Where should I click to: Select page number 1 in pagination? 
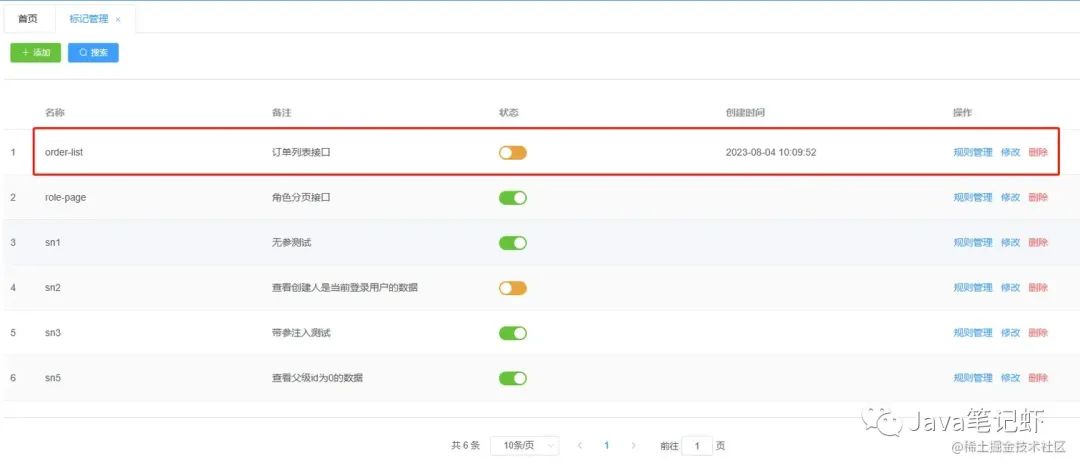pyautogui.click(x=607, y=446)
